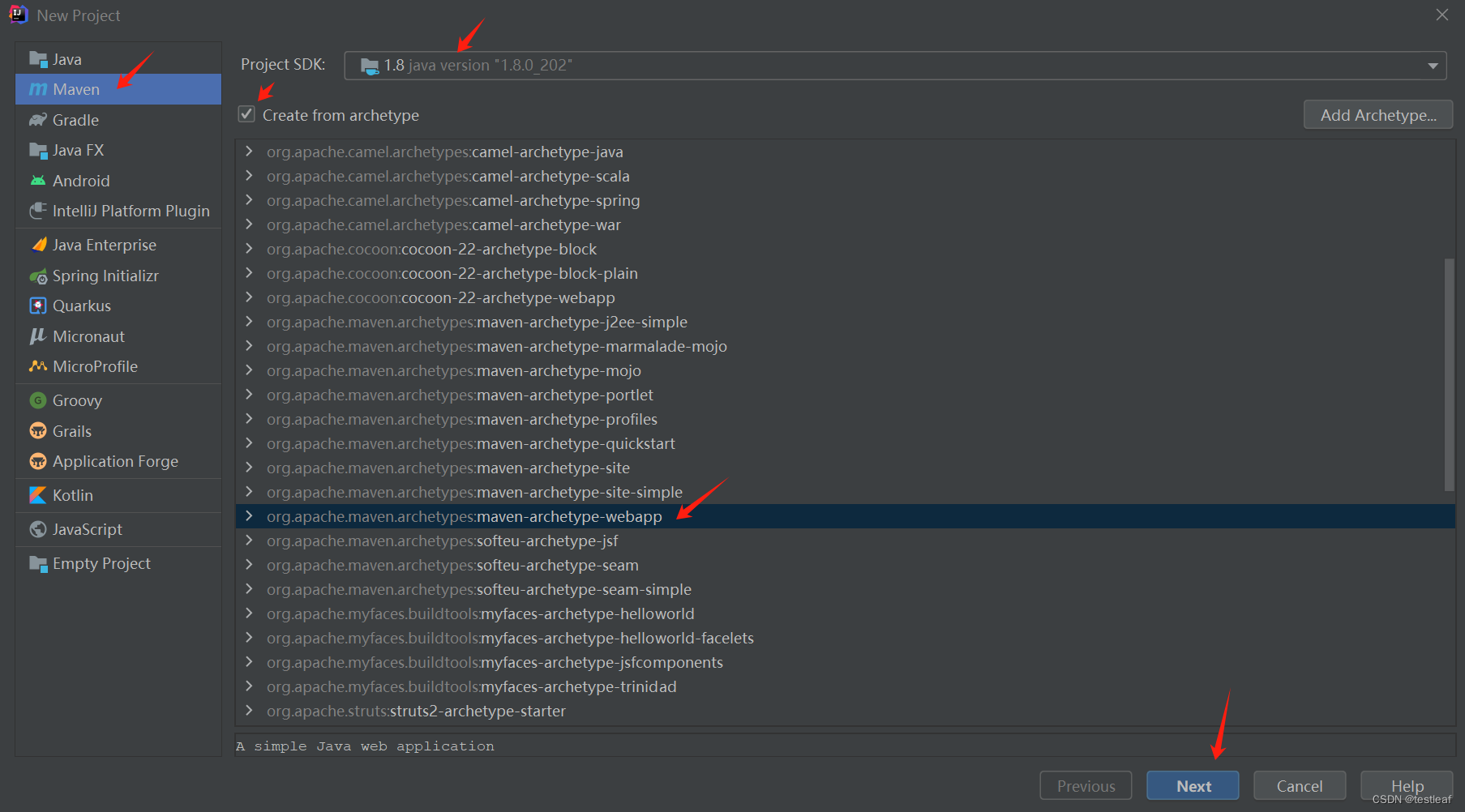Expand the cocoon-22-archetype-block-plain node
Image resolution: width=1465 pixels, height=812 pixels.
point(249,273)
